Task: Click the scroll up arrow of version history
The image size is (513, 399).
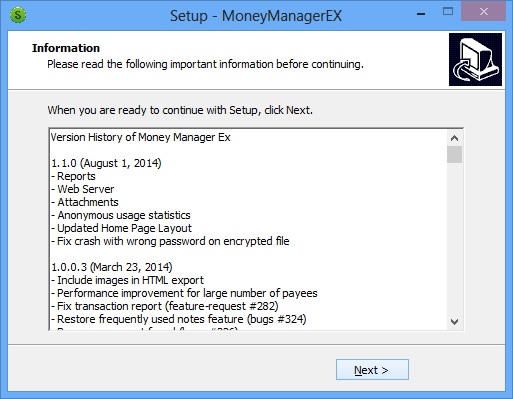Action: coord(454,138)
